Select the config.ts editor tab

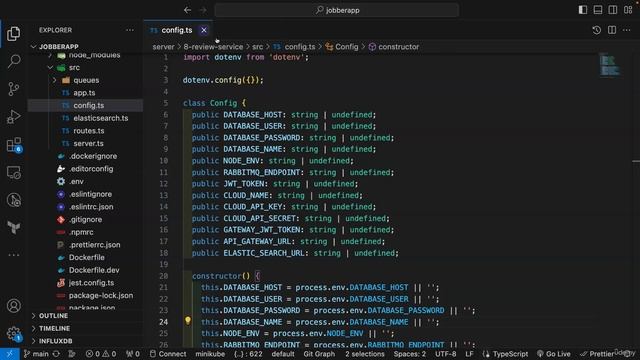(177, 30)
